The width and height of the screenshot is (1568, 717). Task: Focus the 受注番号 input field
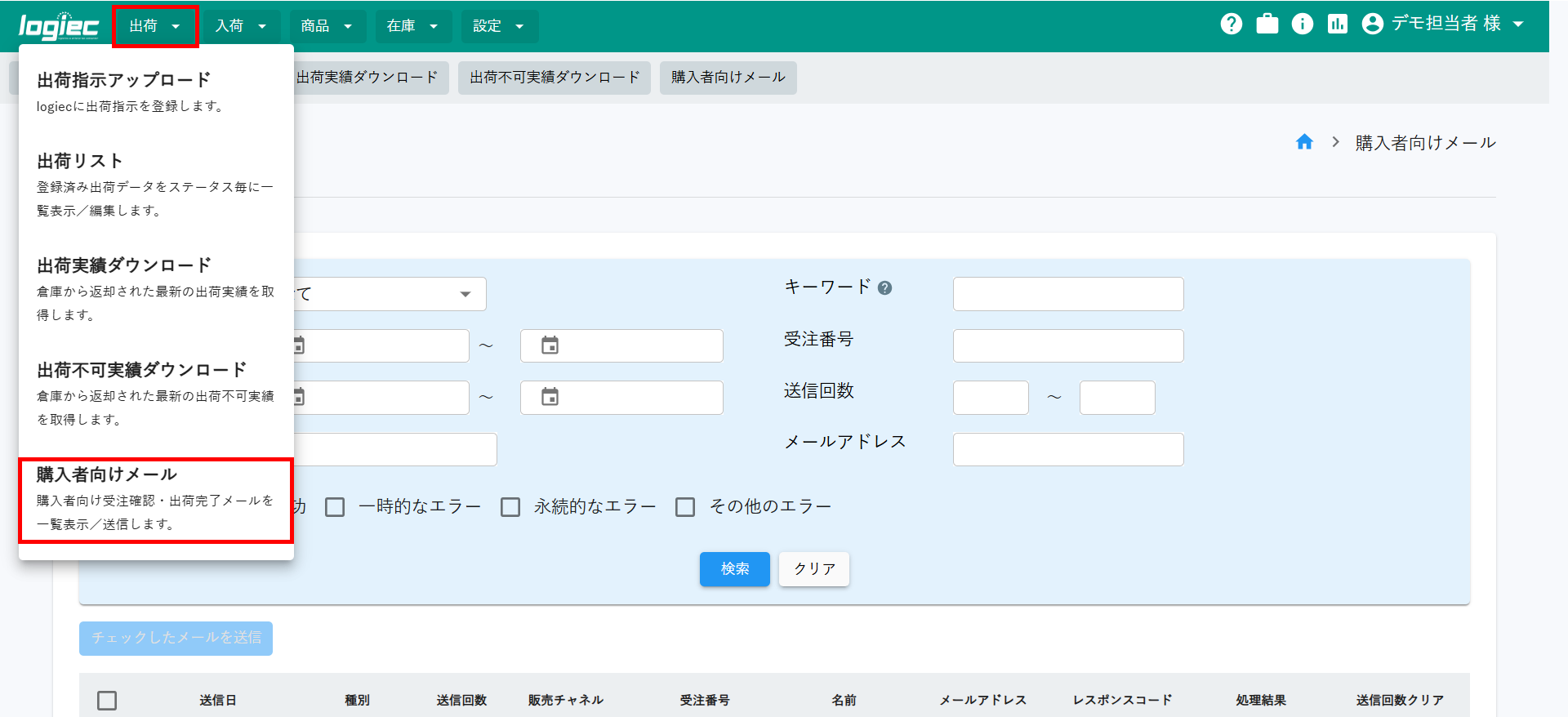point(1068,345)
